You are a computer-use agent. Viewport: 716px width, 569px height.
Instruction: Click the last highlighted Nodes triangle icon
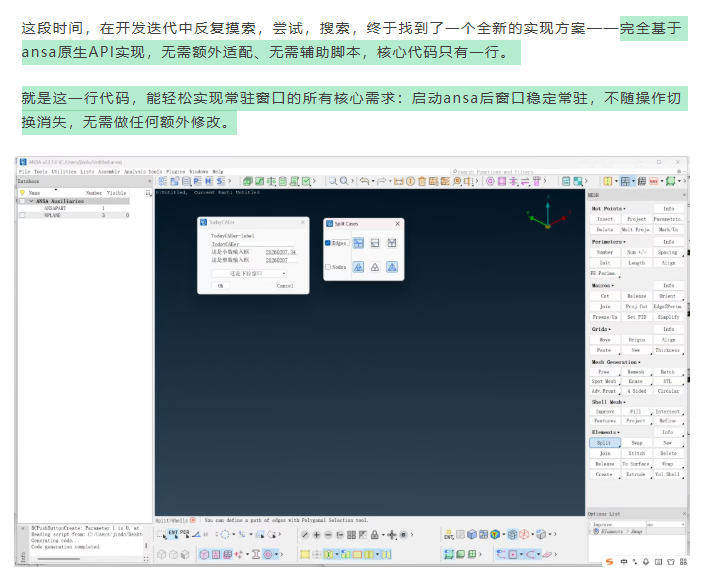click(392, 267)
